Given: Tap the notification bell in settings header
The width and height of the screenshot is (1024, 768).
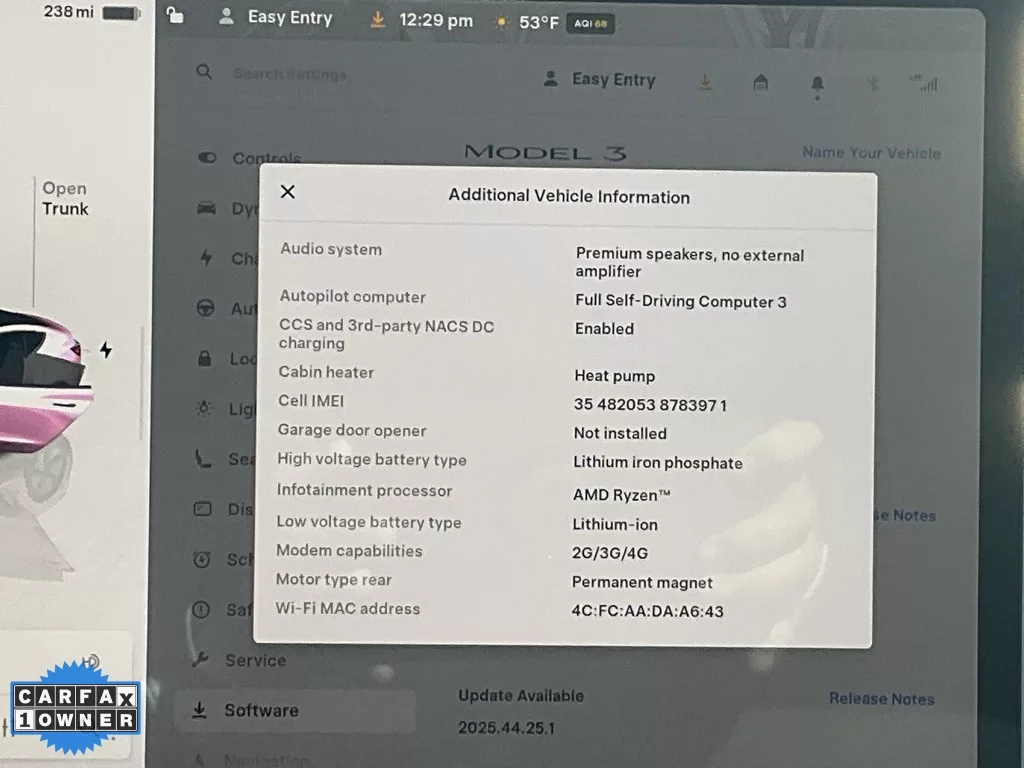Looking at the screenshot, I should click(x=817, y=85).
